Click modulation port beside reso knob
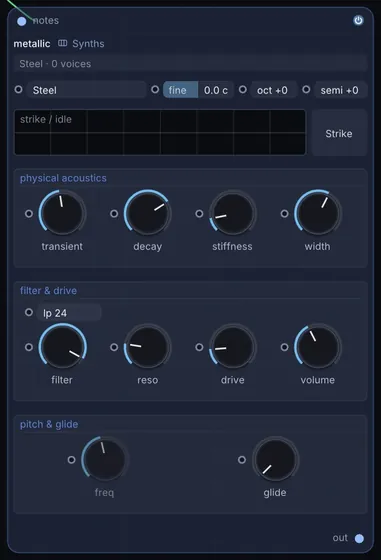The height and width of the screenshot is (560, 381). click(x=114, y=347)
